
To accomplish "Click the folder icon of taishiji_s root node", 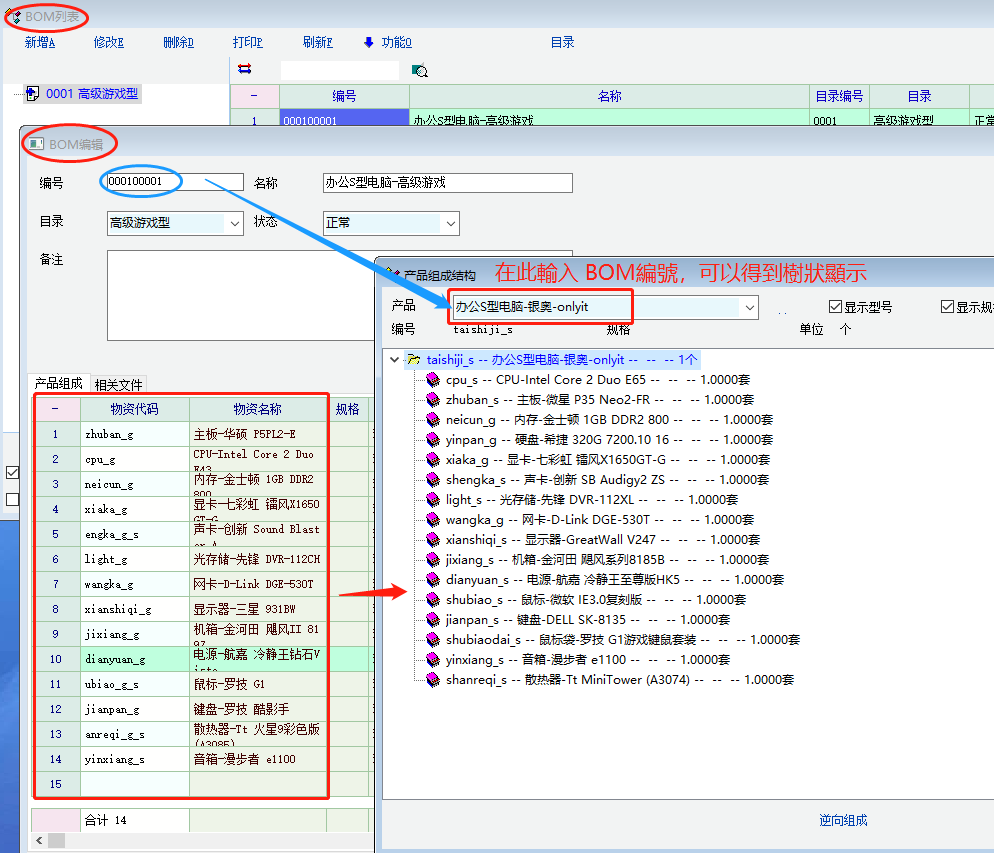I will [x=414, y=360].
